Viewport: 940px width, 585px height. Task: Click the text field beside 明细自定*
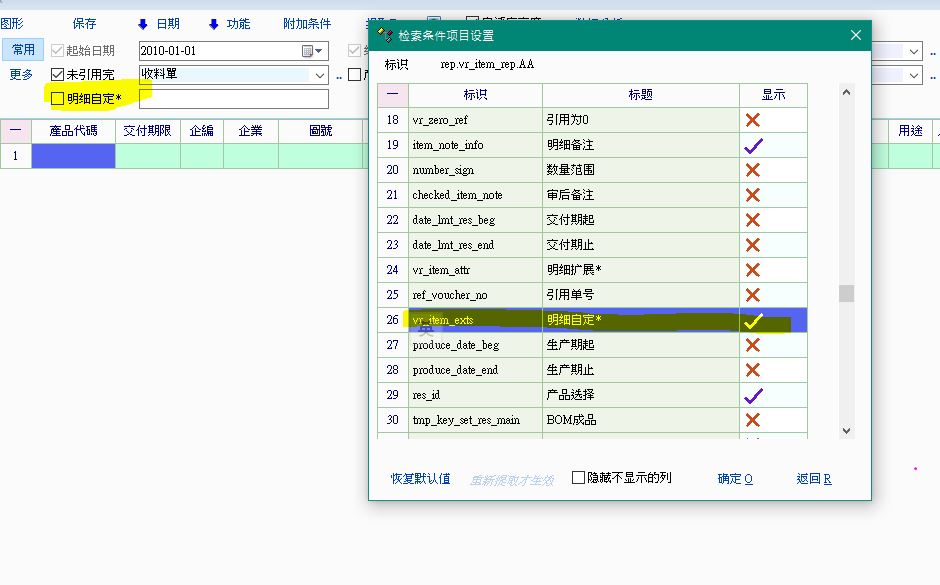pyautogui.click(x=233, y=99)
